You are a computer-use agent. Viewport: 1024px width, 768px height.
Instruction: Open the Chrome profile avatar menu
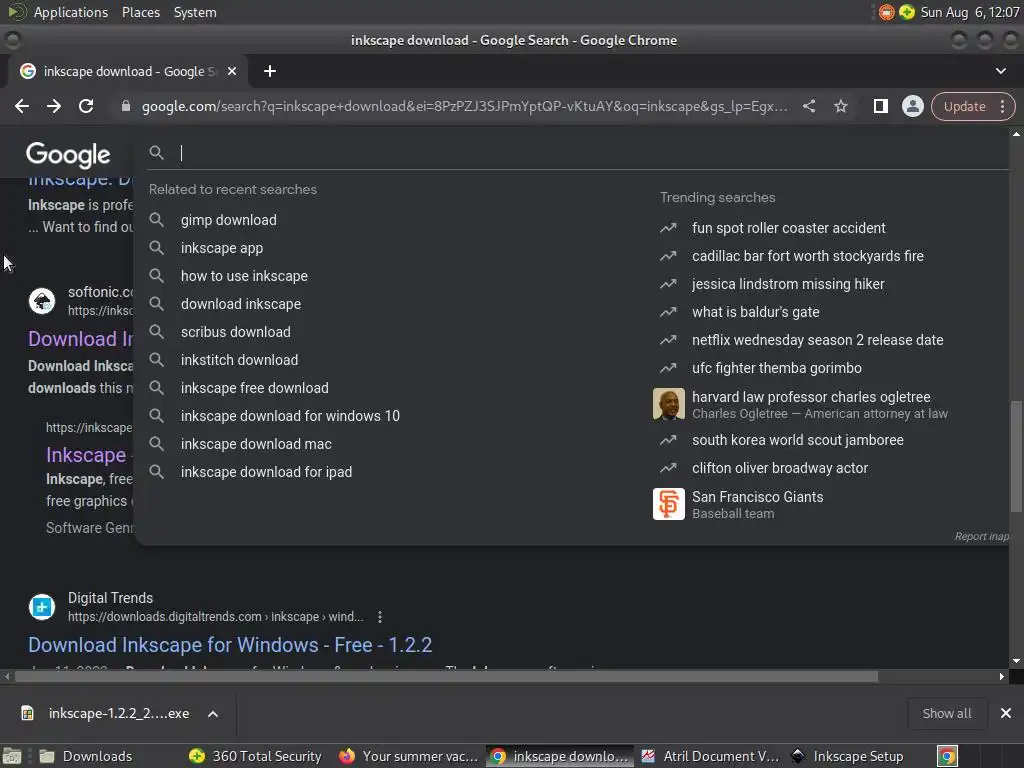coord(912,106)
